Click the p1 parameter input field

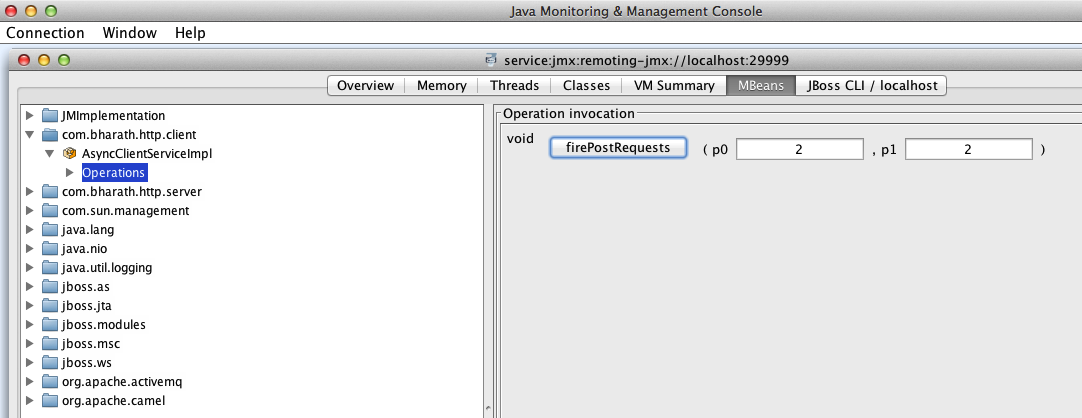969,149
